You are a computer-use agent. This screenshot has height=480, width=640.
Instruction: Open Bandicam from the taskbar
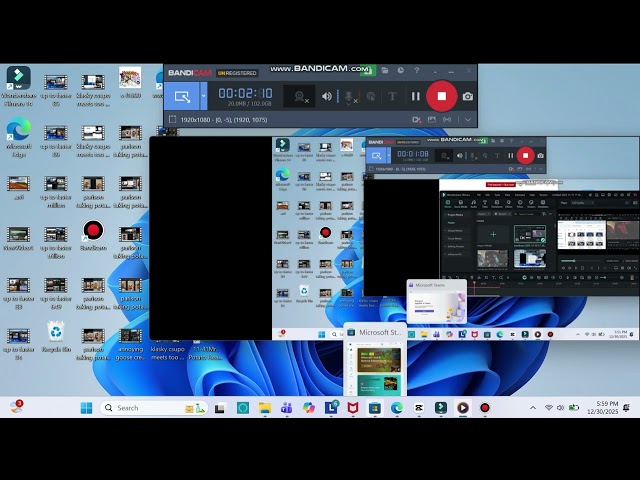pyautogui.click(x=485, y=408)
